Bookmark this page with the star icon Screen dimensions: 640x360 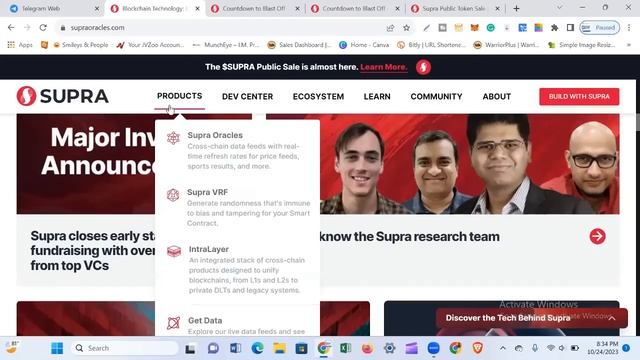pyautogui.click(x=407, y=28)
